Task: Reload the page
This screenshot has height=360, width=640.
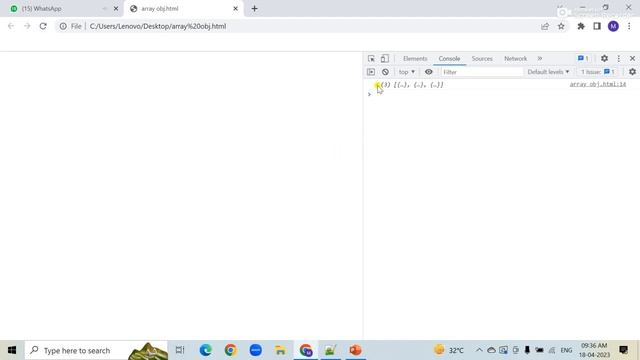Action: [x=43, y=26]
